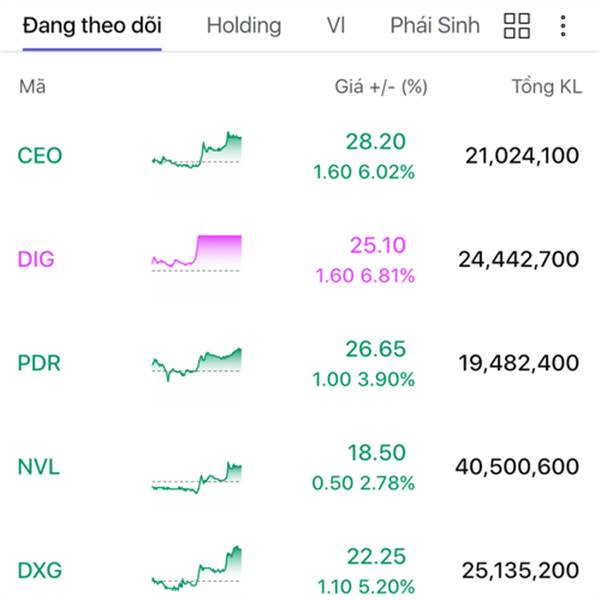Open the NVL sparkline chart
The width and height of the screenshot is (600, 600).
[197, 477]
